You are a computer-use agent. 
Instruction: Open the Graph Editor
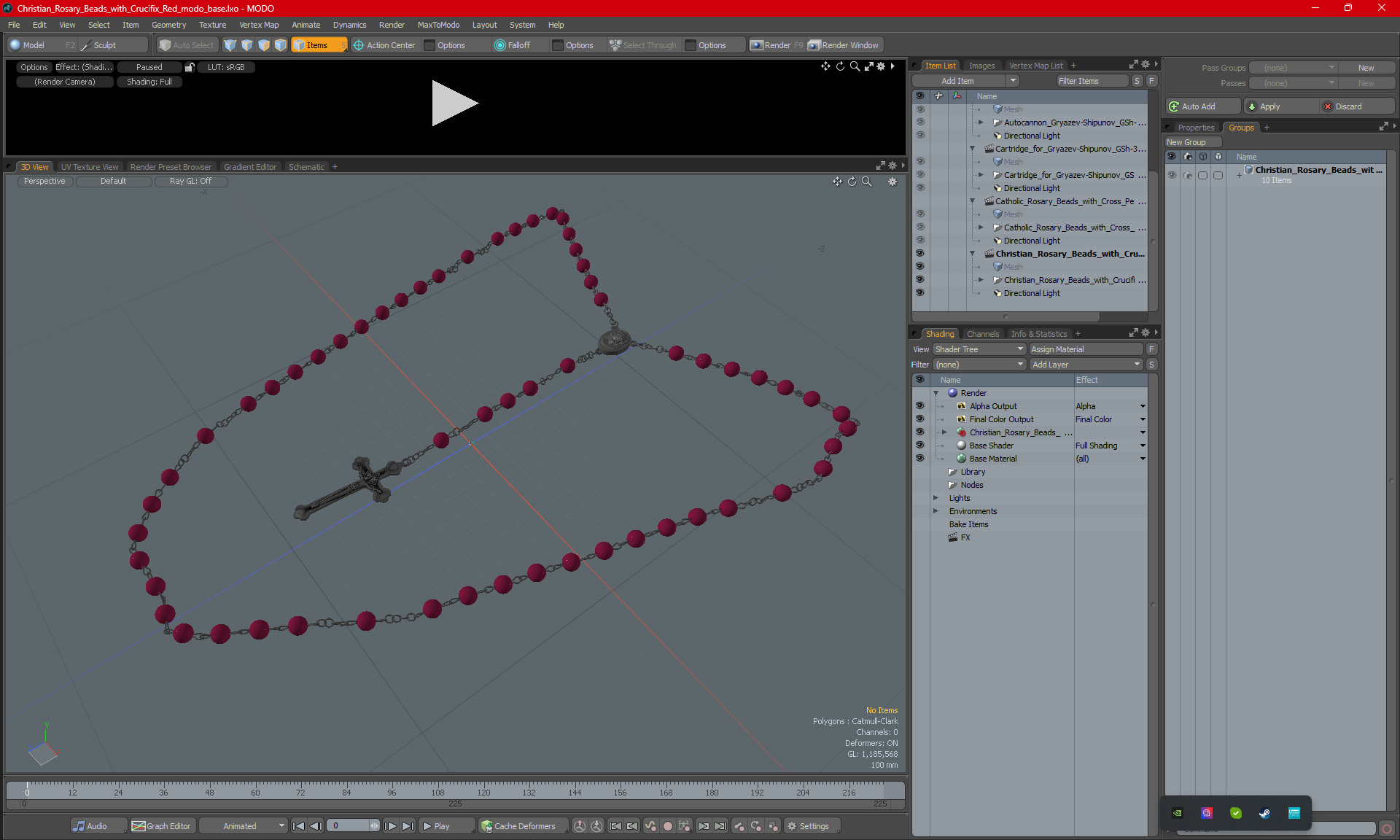point(162,826)
